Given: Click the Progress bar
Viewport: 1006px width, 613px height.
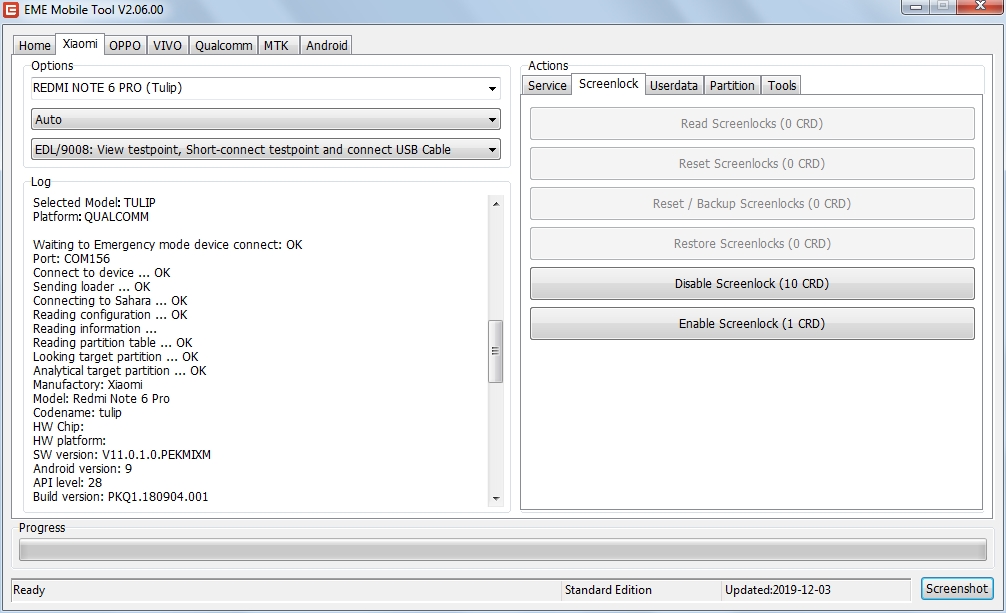Looking at the screenshot, I should pos(502,550).
